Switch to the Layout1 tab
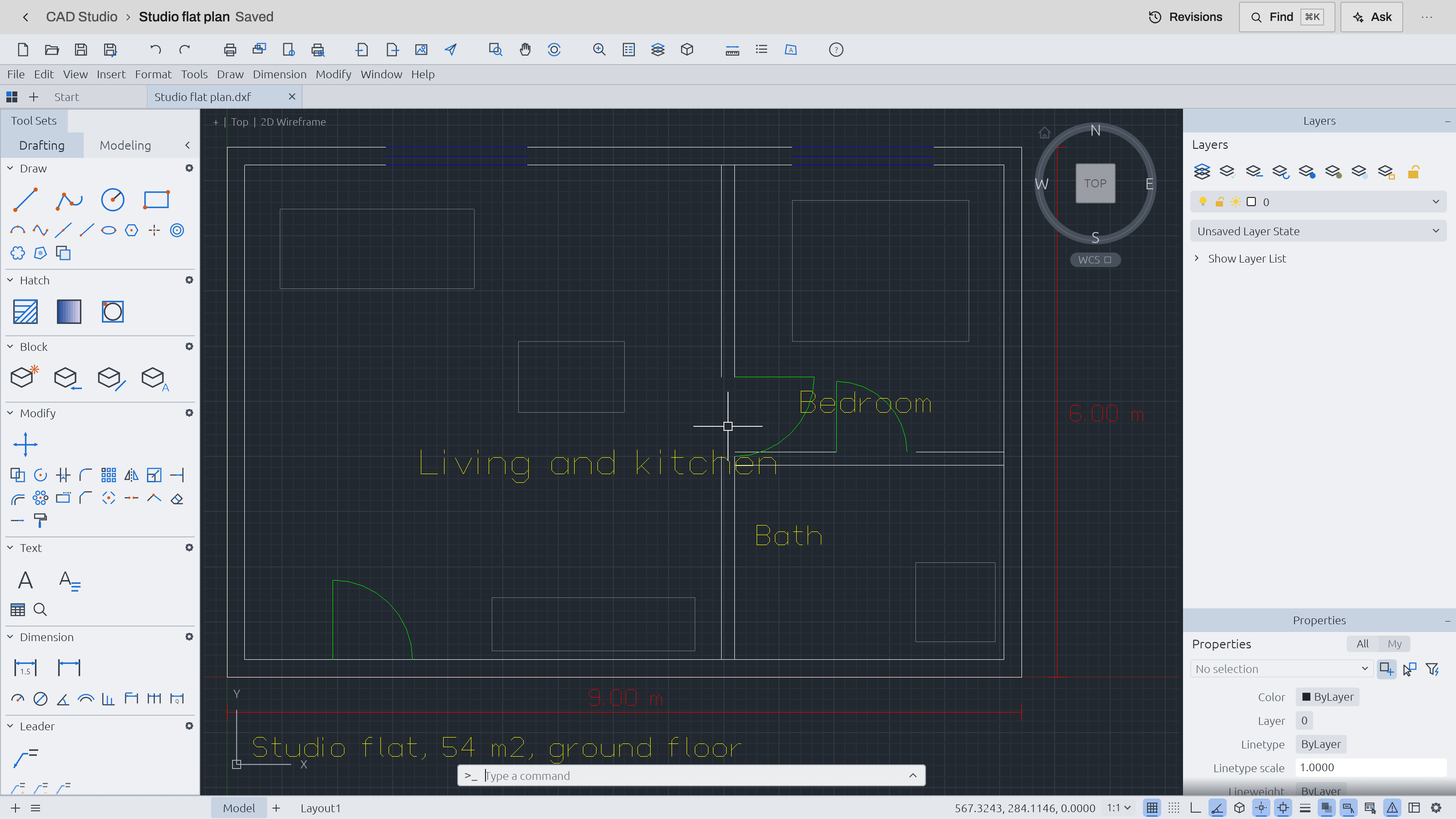Viewport: 1456px width, 819px height. (320, 808)
